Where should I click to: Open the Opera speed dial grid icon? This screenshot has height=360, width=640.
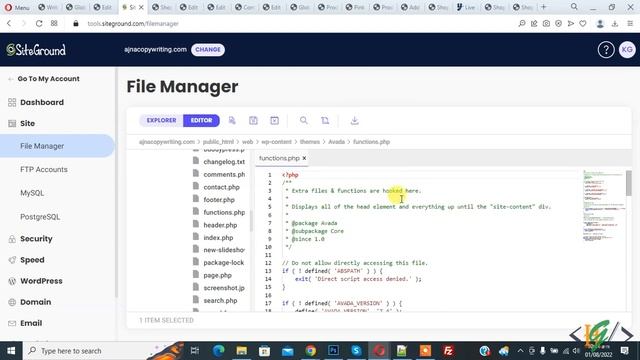pos(54,24)
